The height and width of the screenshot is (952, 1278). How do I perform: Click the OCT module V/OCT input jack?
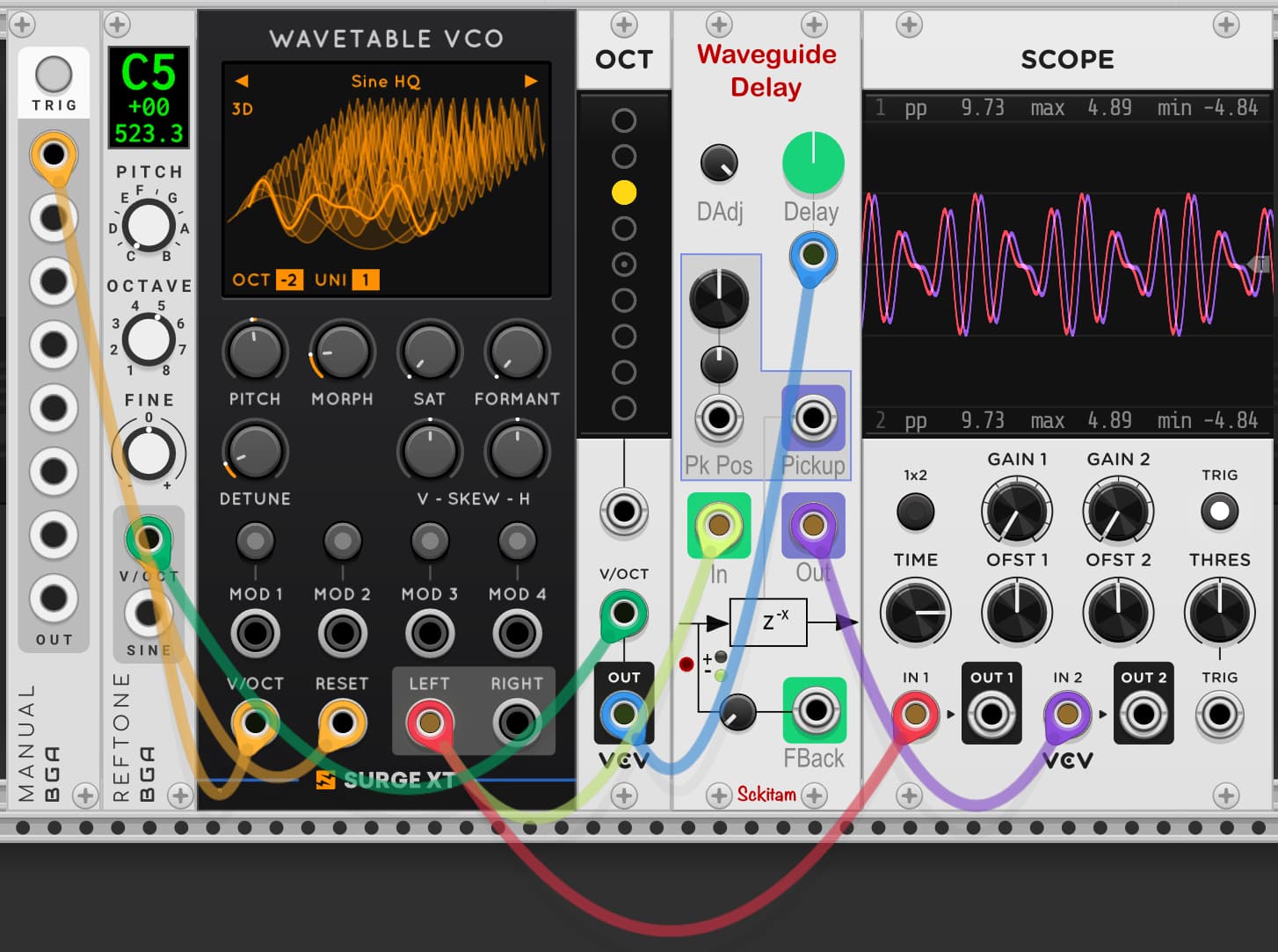pyautogui.click(x=624, y=612)
